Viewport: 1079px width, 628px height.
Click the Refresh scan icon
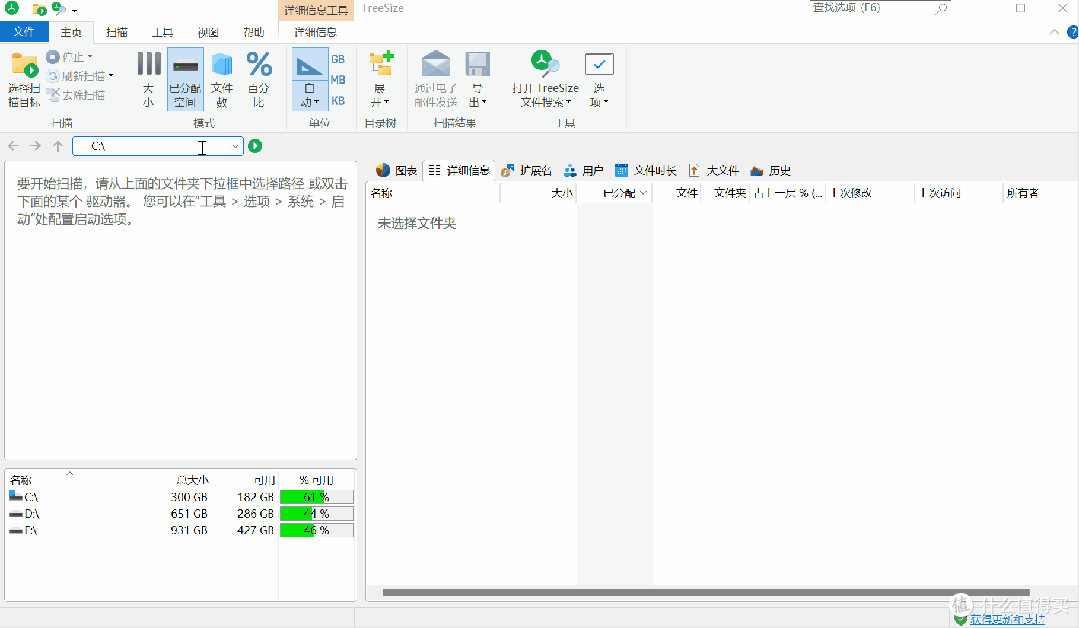point(53,76)
